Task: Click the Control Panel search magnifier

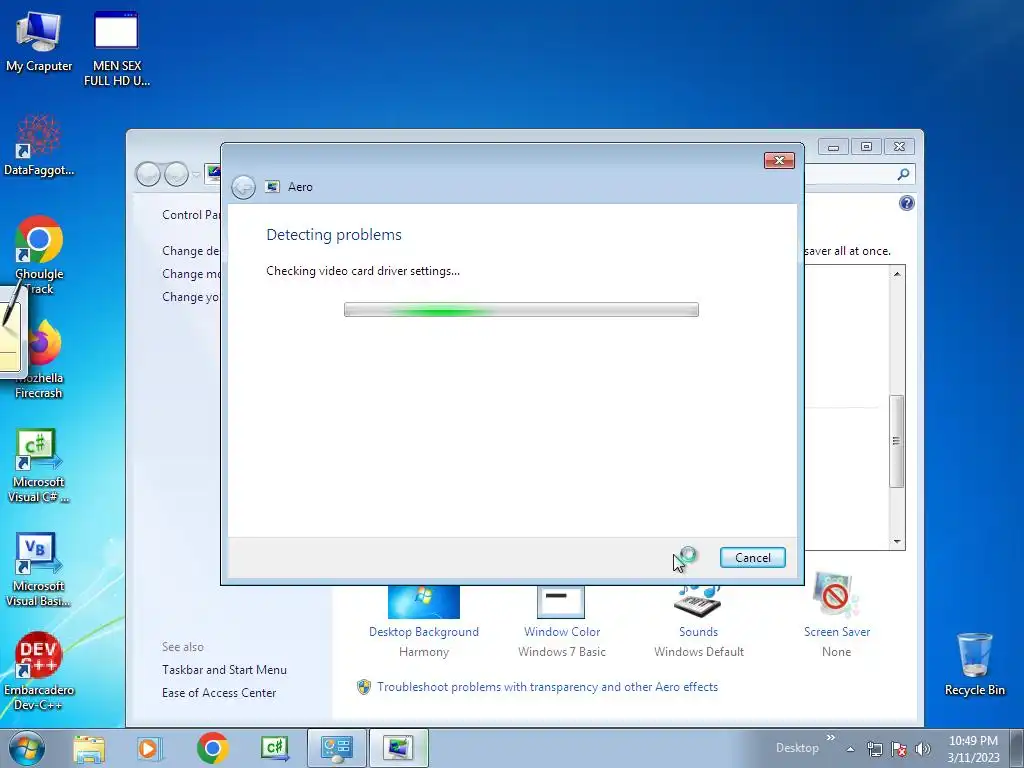Action: point(903,174)
